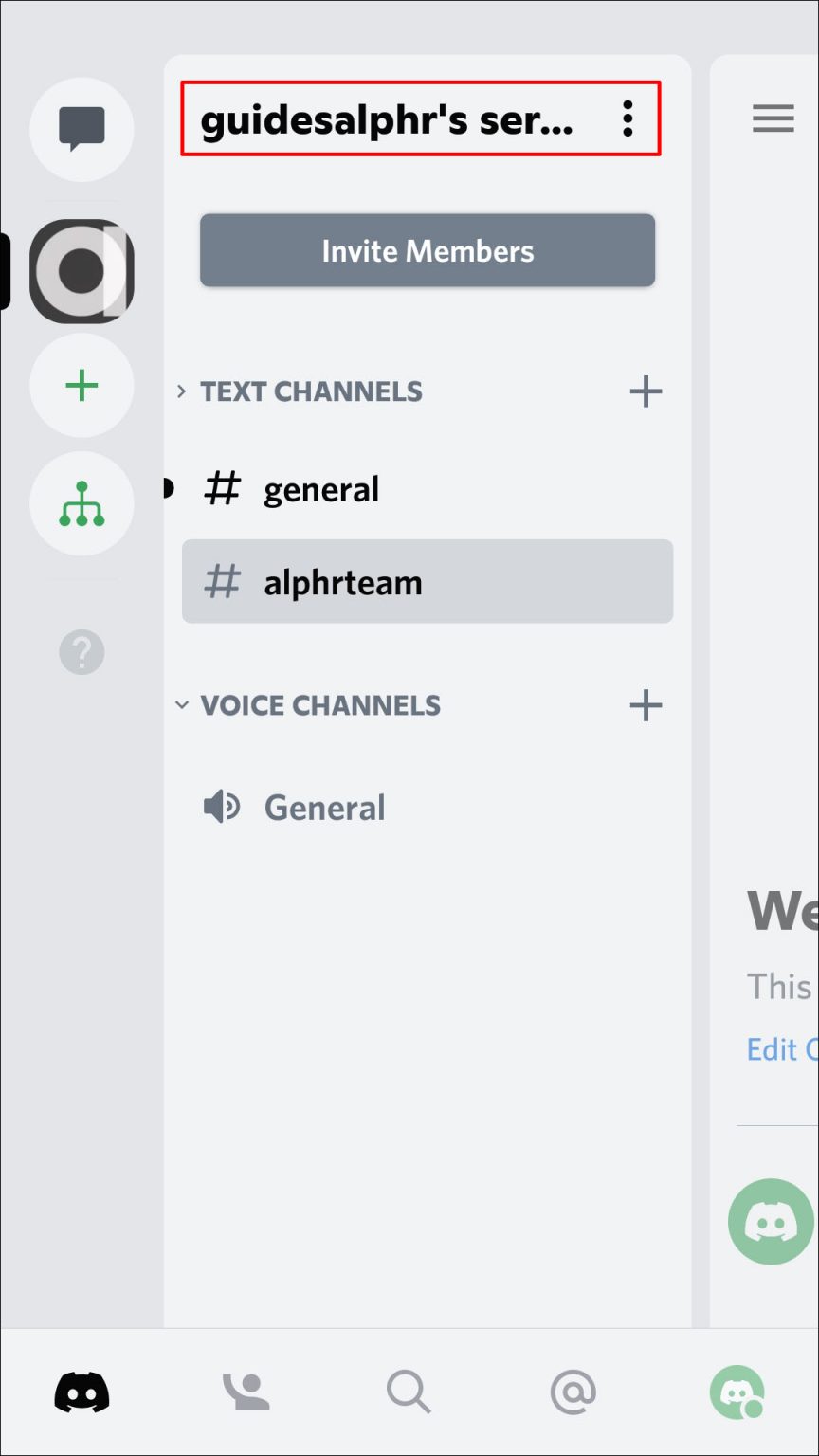View mentions with the @ icon
The height and width of the screenshot is (1456, 819).
(x=573, y=1390)
